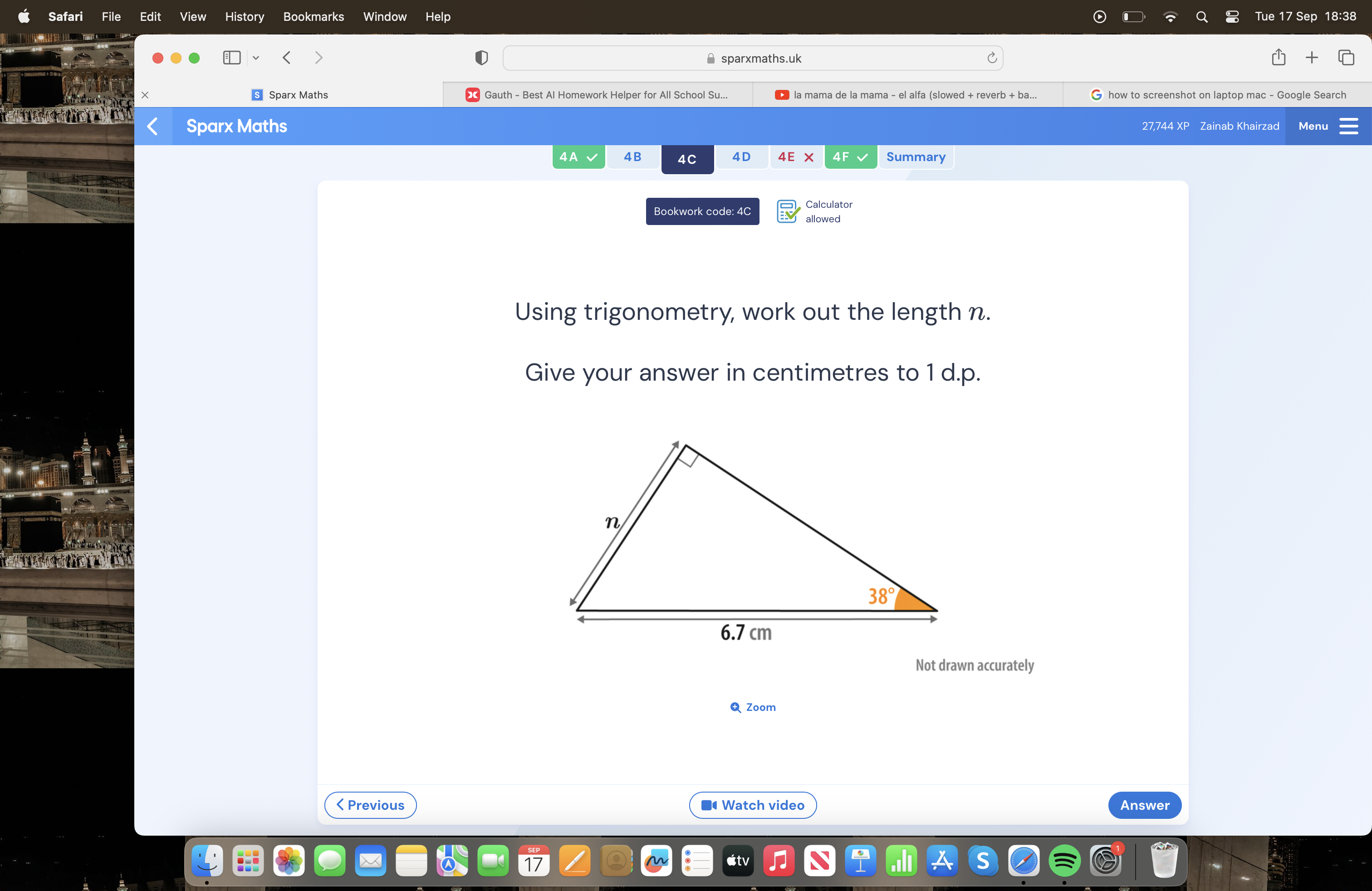This screenshot has height=891, width=1372.
Task: Click the Zainab Khairzad username
Action: tap(1240, 126)
